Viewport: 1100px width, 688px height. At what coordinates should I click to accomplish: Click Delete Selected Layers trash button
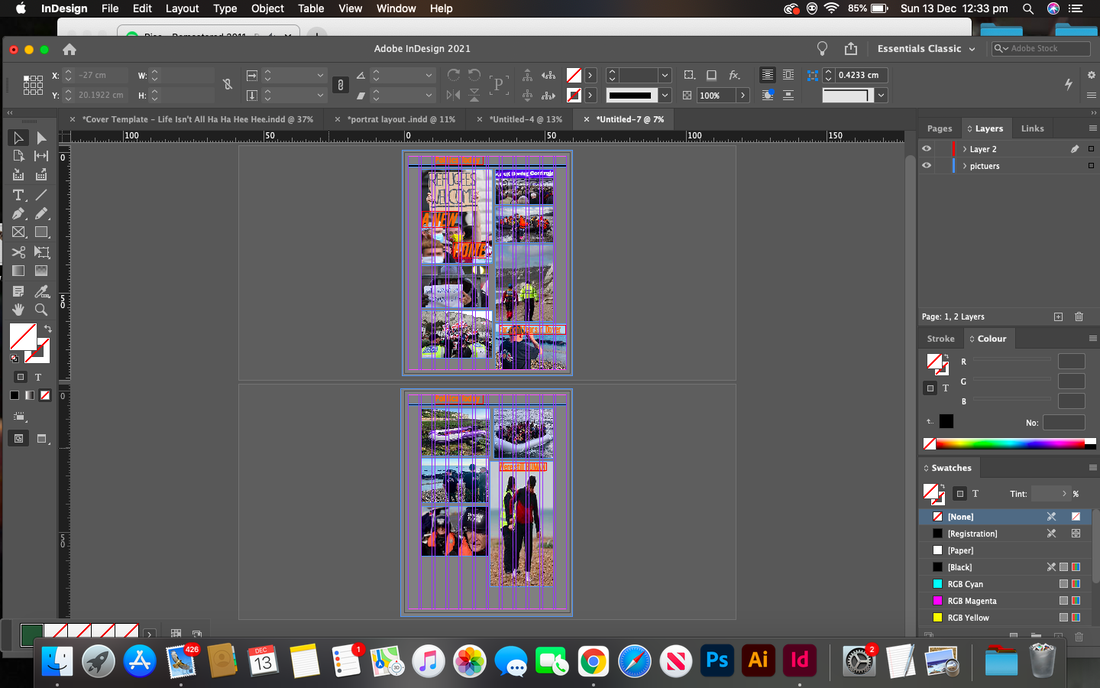click(x=1079, y=317)
